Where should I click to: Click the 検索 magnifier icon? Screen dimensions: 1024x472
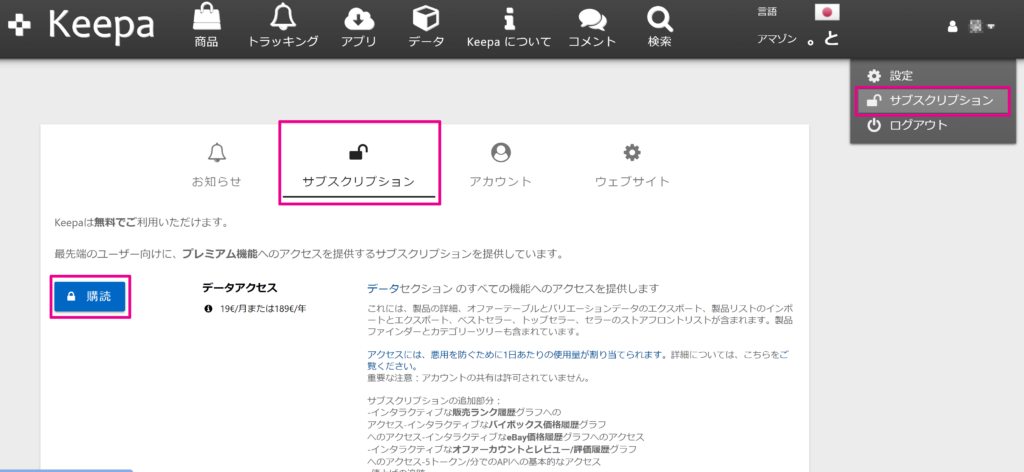pyautogui.click(x=659, y=19)
